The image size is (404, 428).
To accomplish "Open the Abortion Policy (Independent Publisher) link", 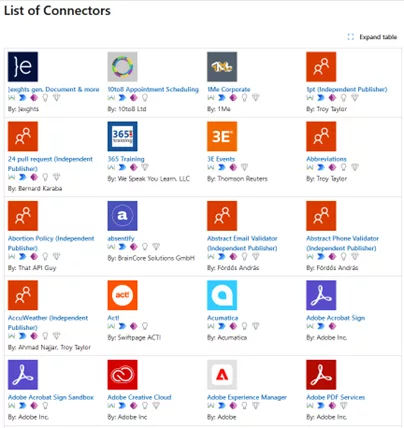I will (x=51, y=243).
